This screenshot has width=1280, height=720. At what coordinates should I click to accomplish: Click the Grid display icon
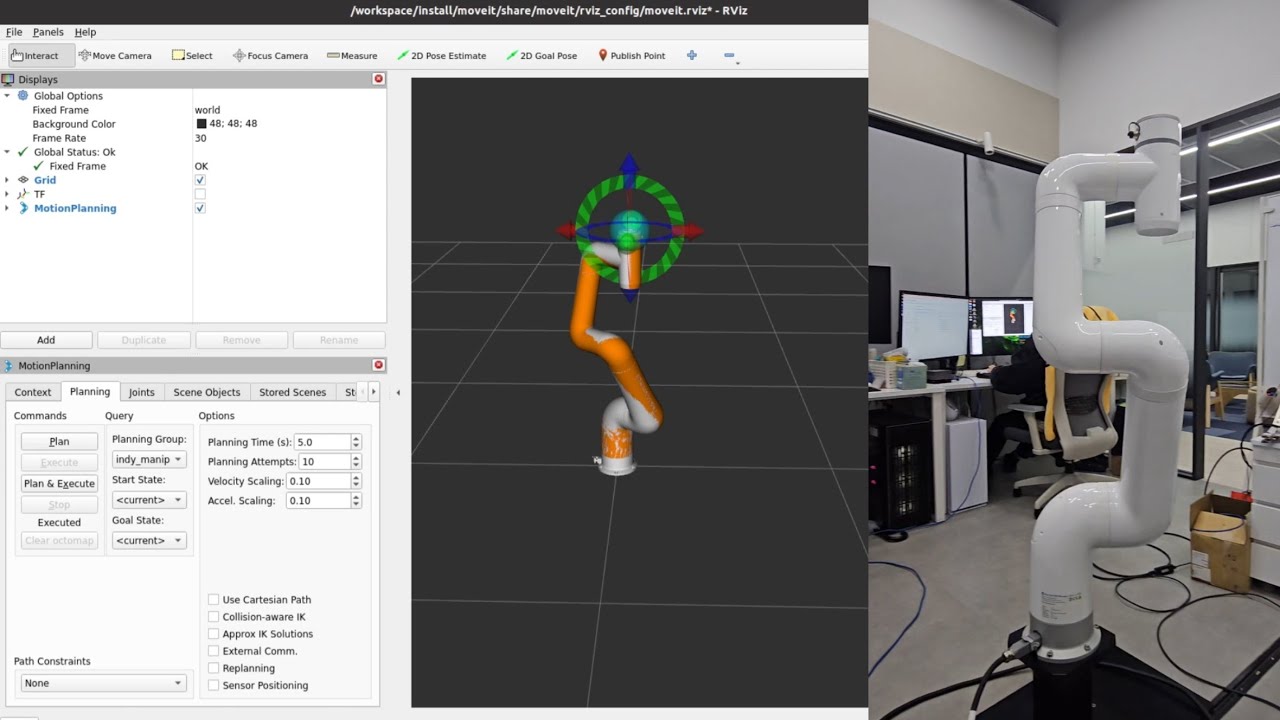click(23, 180)
